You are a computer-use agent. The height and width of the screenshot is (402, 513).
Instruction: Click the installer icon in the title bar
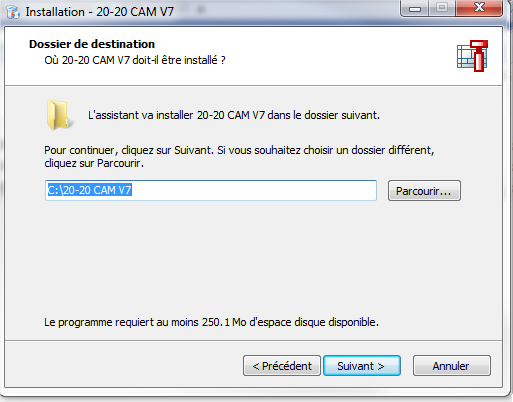[x=13, y=12]
